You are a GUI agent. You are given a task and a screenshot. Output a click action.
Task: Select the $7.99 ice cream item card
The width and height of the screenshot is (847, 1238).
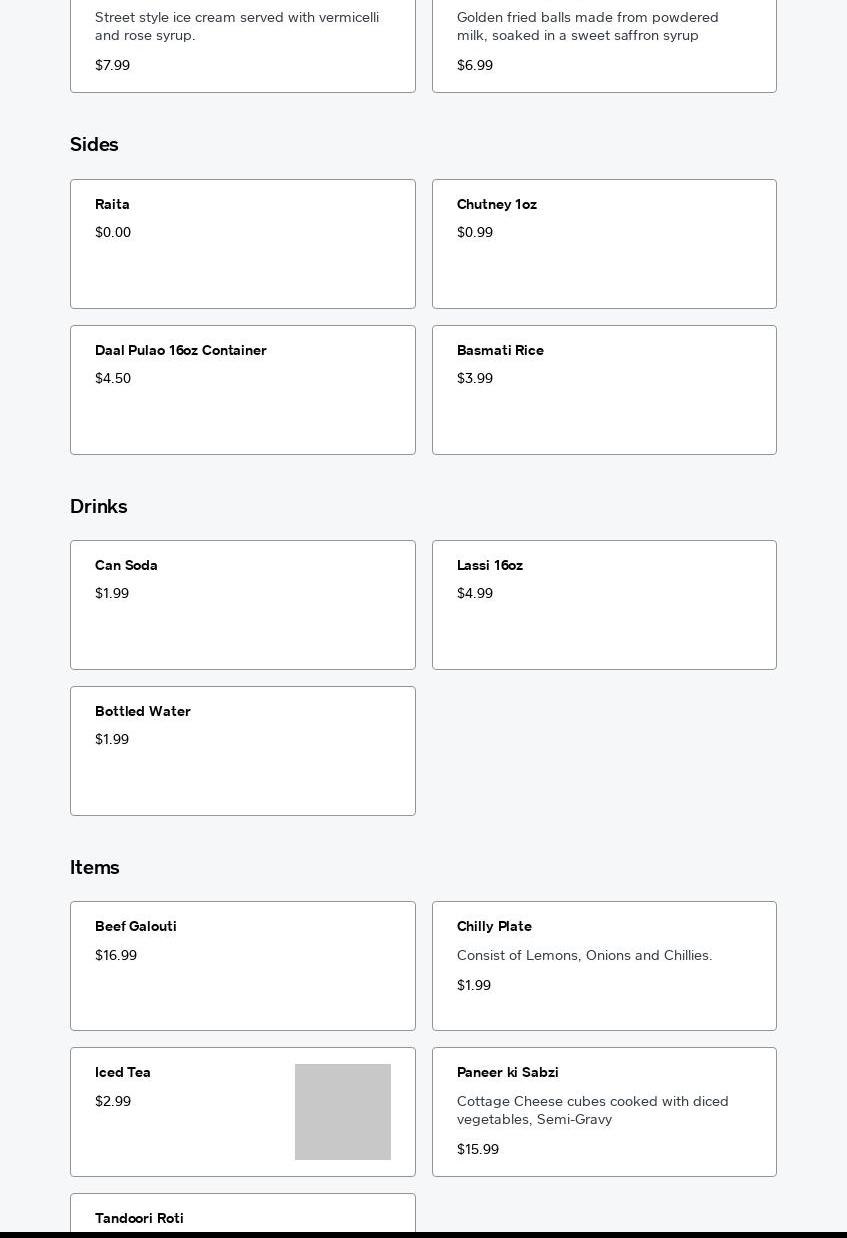pos(243,46)
